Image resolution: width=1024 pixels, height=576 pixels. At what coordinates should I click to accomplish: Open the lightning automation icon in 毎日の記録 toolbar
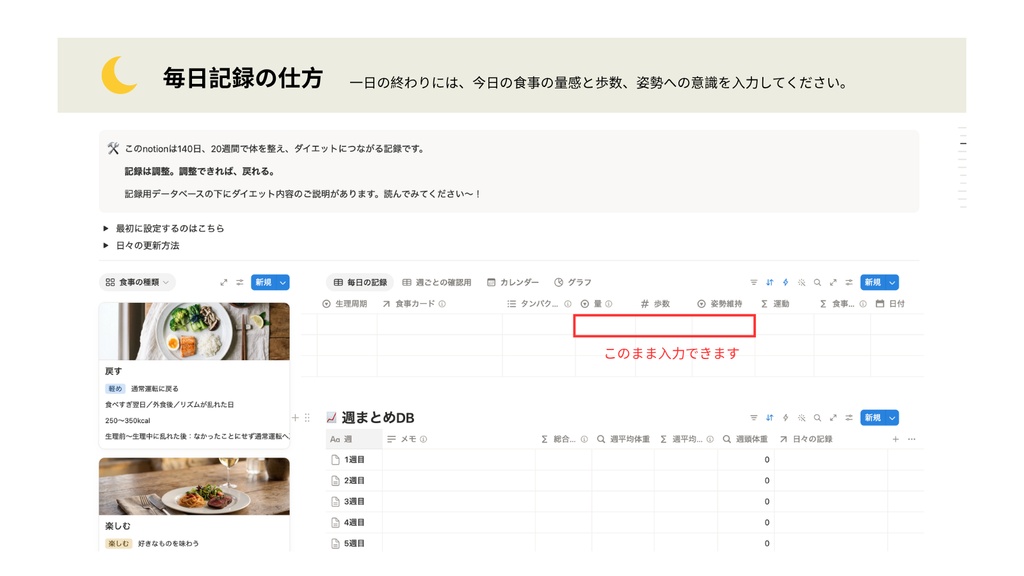[786, 282]
